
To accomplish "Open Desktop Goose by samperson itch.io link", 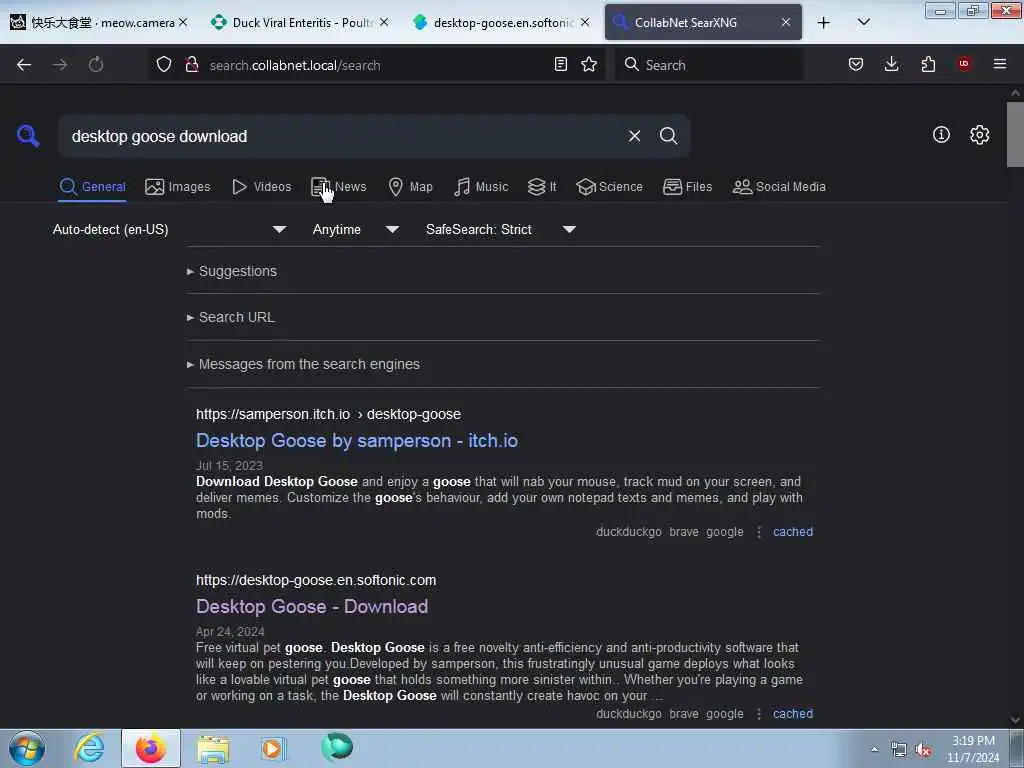I will tap(357, 441).
